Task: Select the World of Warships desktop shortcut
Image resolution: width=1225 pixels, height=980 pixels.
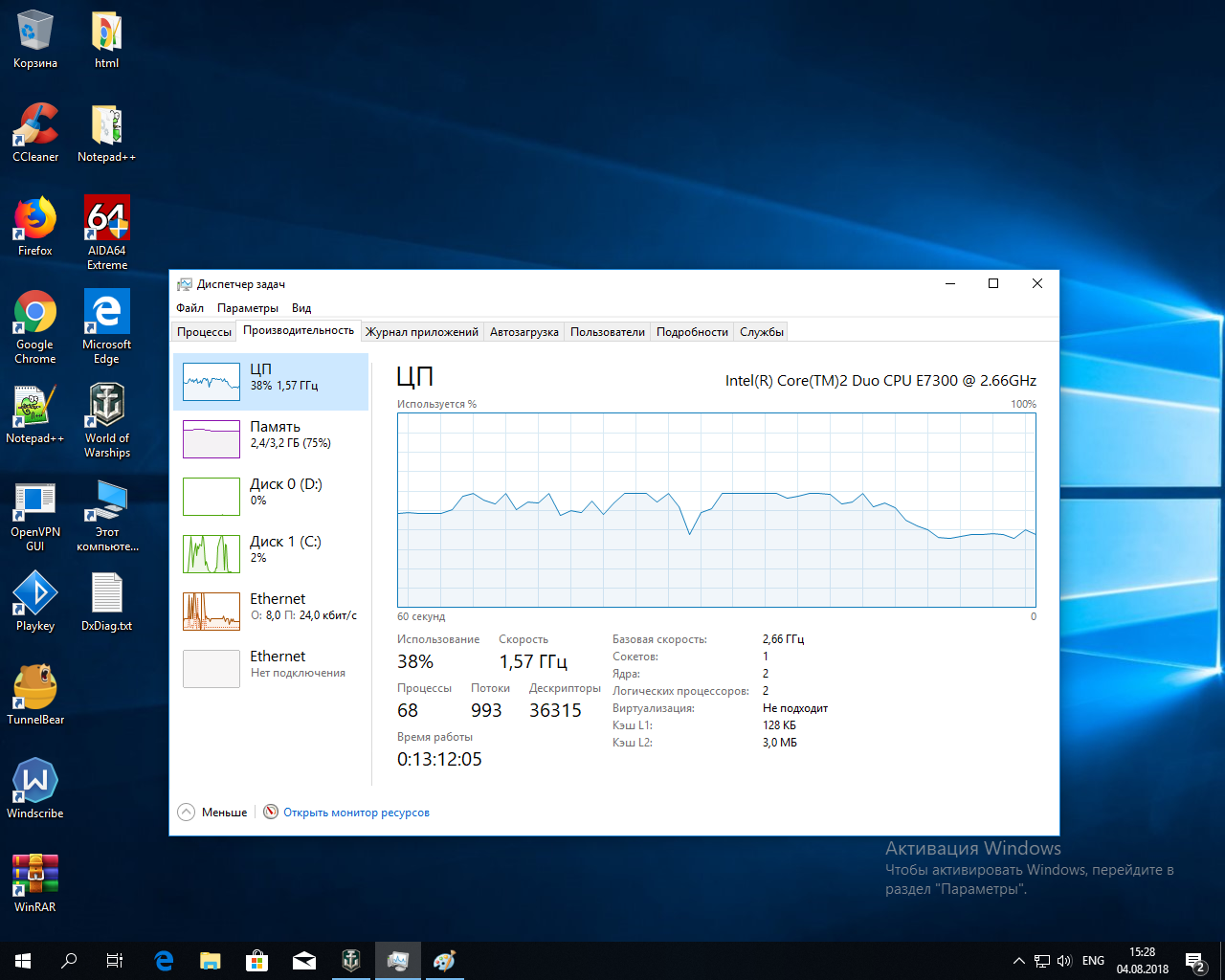Action: point(107,420)
